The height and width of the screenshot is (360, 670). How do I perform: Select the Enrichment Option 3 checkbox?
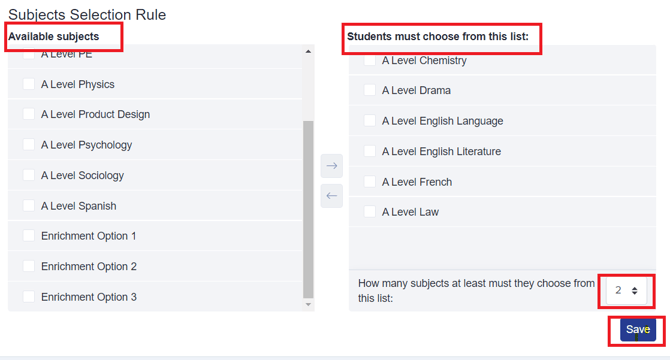click(x=29, y=296)
